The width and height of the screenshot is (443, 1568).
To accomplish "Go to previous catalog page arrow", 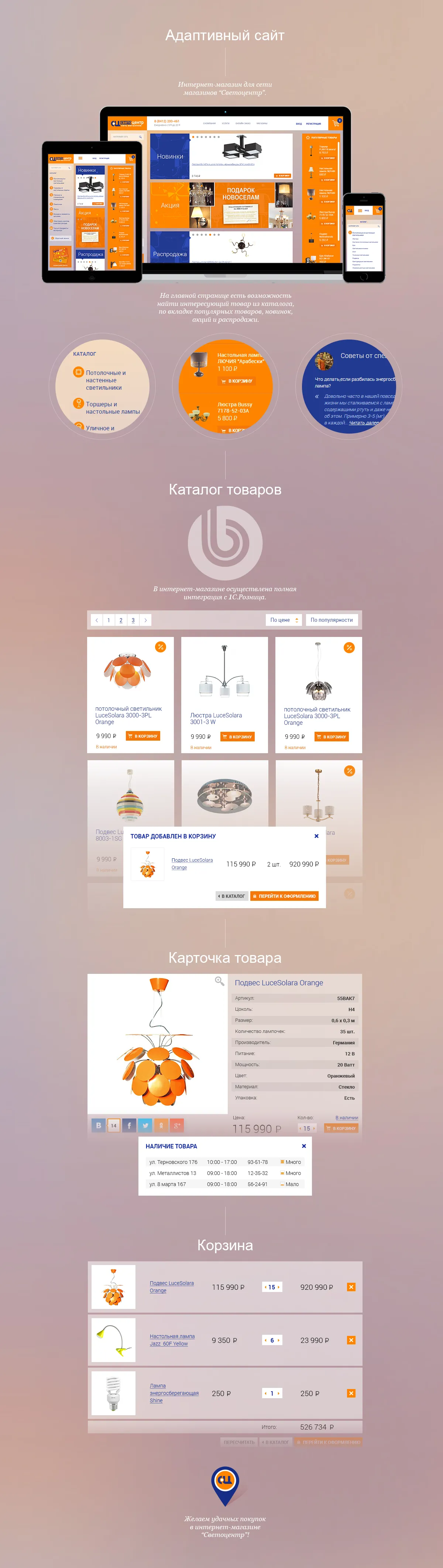I will 97,620.
